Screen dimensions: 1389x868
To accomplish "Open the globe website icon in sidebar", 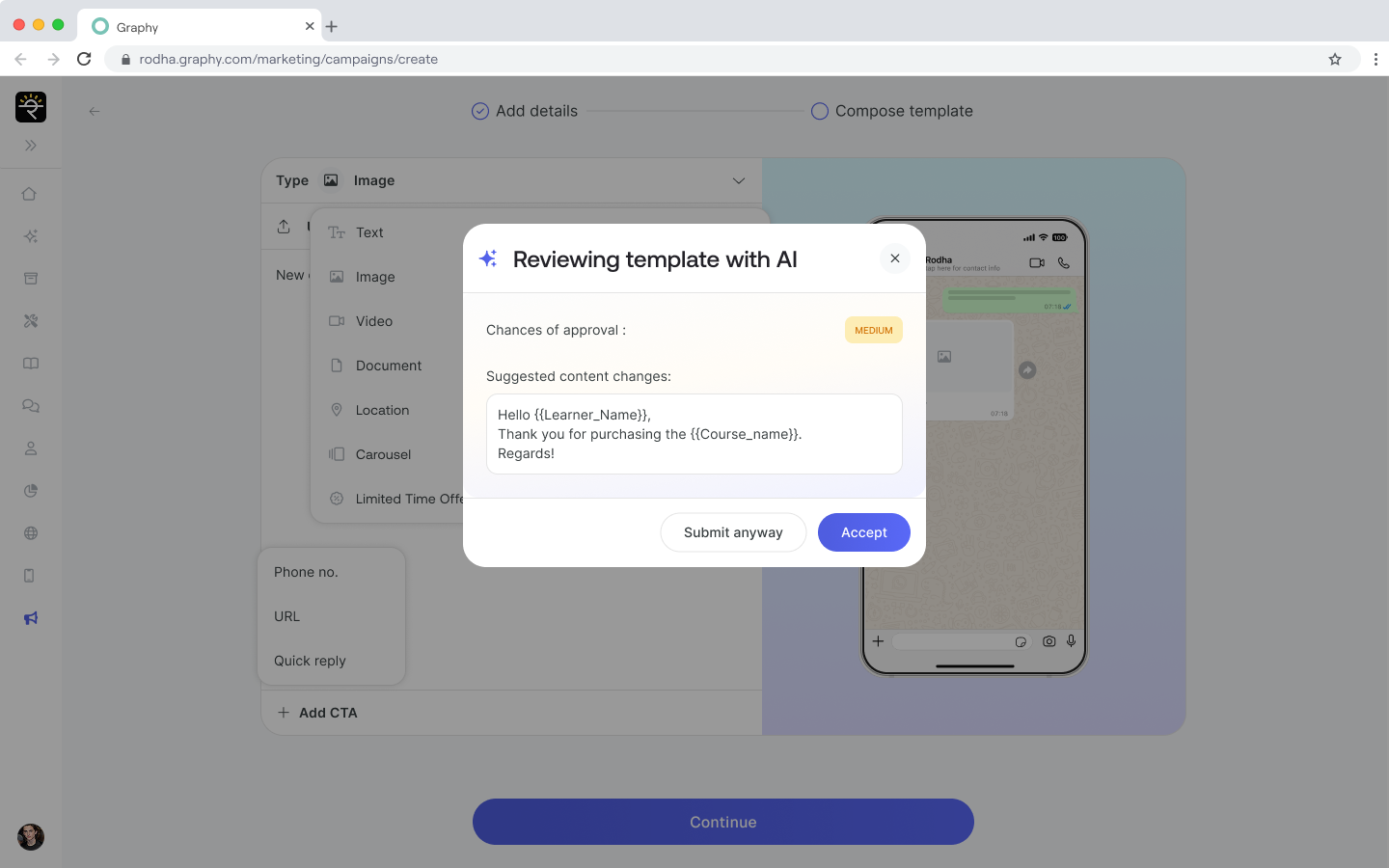I will (31, 533).
